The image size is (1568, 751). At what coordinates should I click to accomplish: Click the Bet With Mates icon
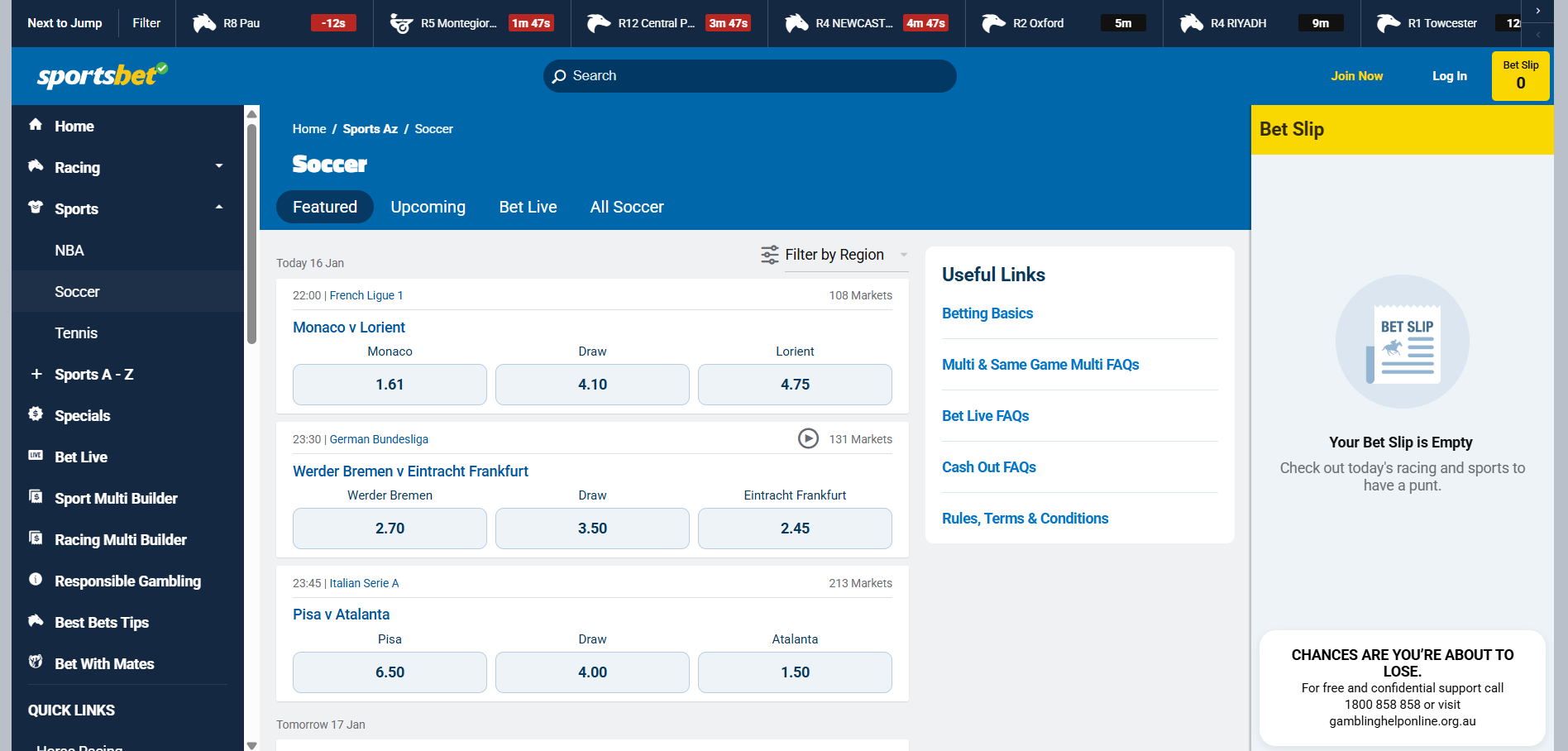[36, 663]
